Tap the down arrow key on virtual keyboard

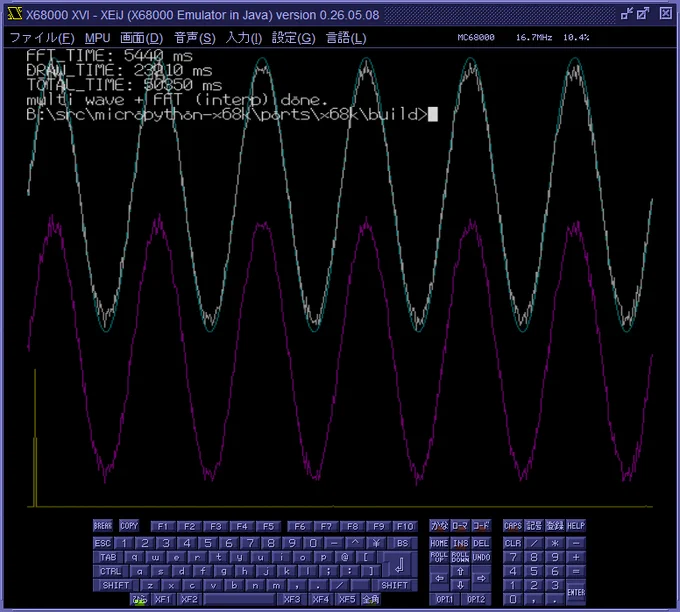coord(460,585)
